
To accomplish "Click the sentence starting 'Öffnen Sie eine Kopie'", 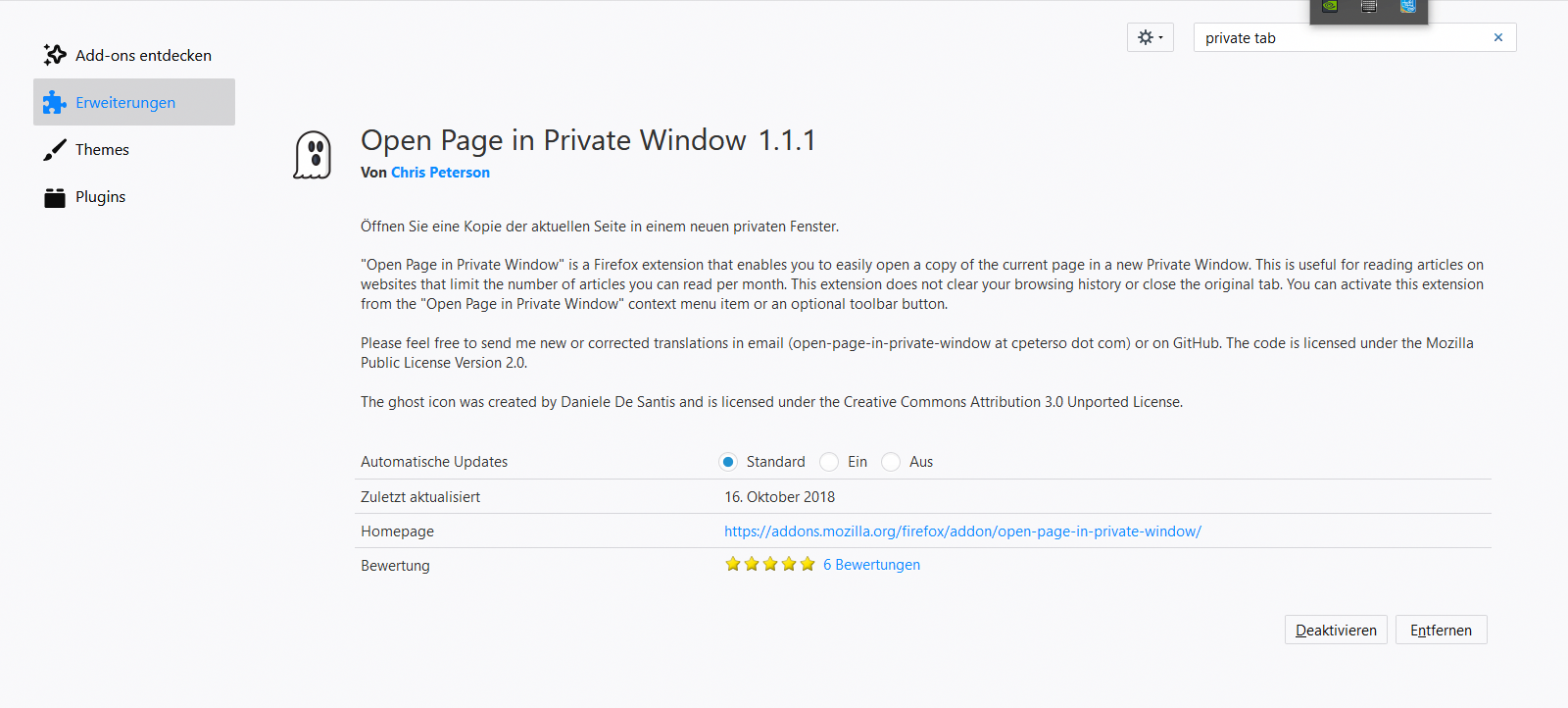I will click(600, 227).
